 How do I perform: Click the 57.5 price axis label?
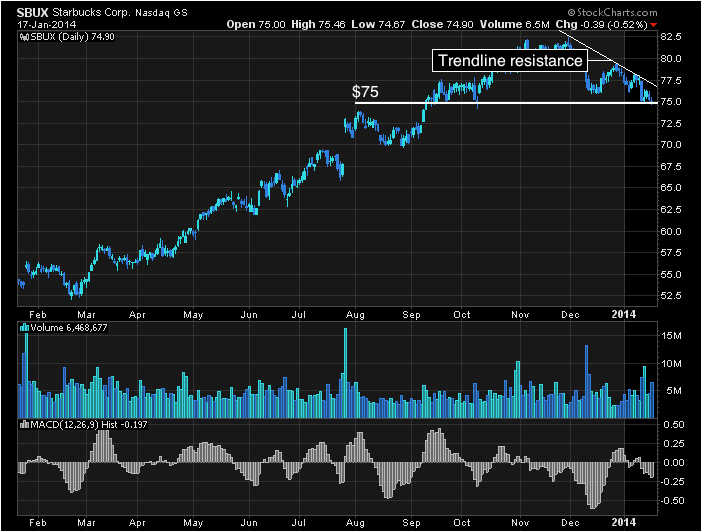[671, 253]
